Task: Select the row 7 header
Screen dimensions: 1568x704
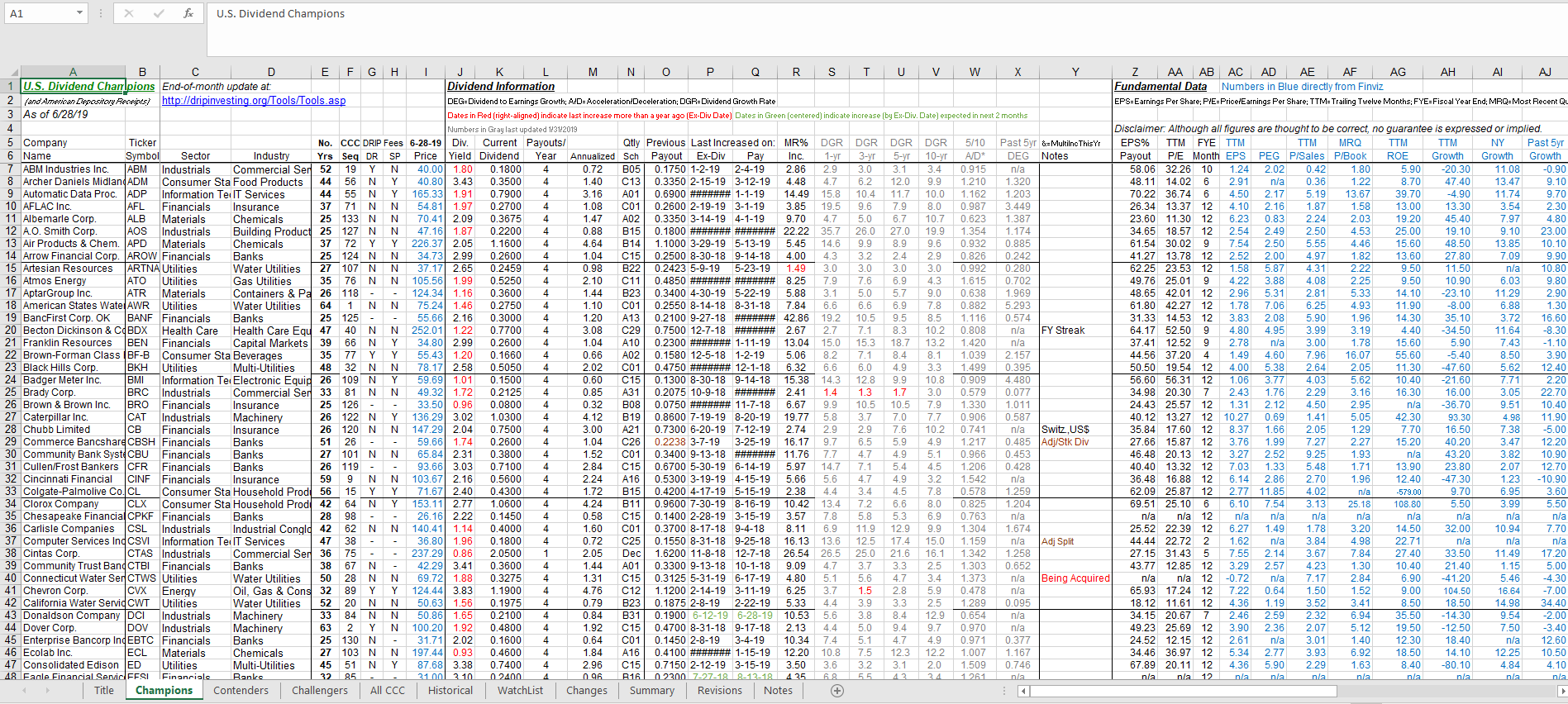Action: click(x=10, y=169)
